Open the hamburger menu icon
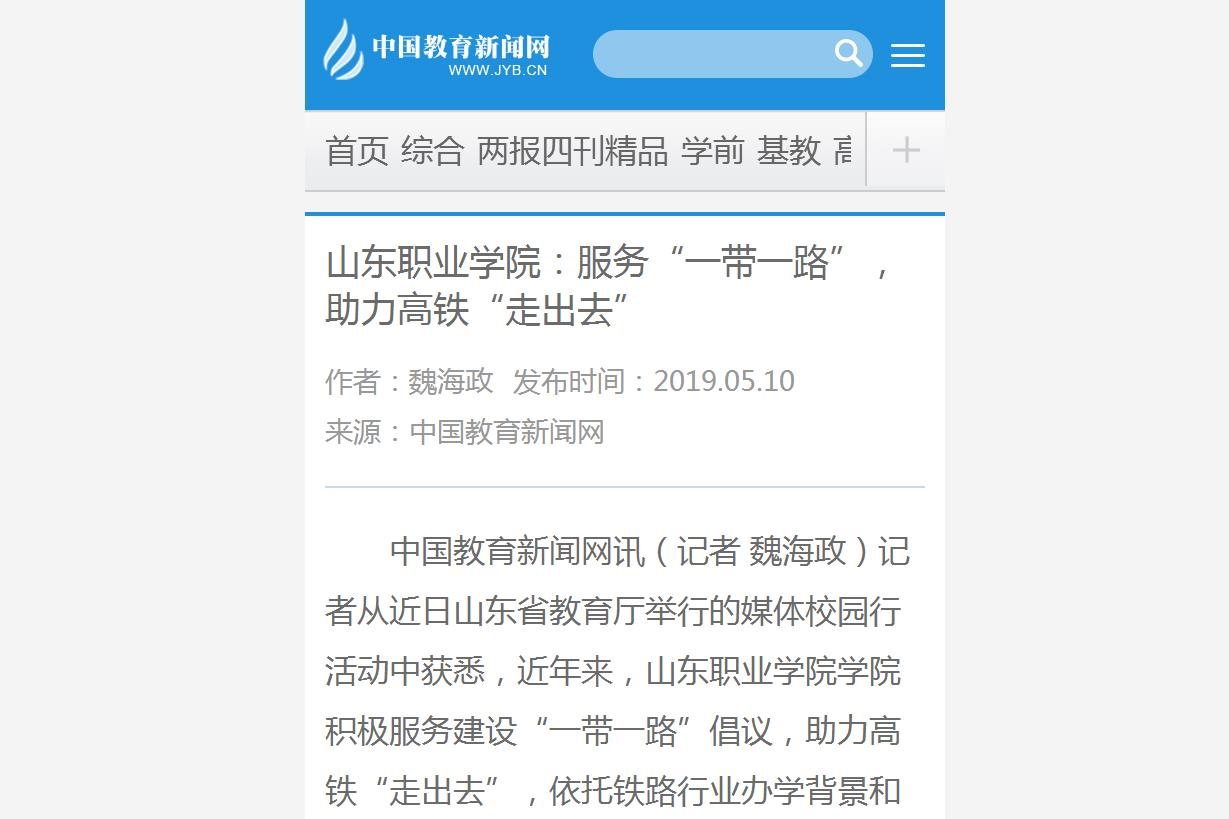 click(x=907, y=55)
